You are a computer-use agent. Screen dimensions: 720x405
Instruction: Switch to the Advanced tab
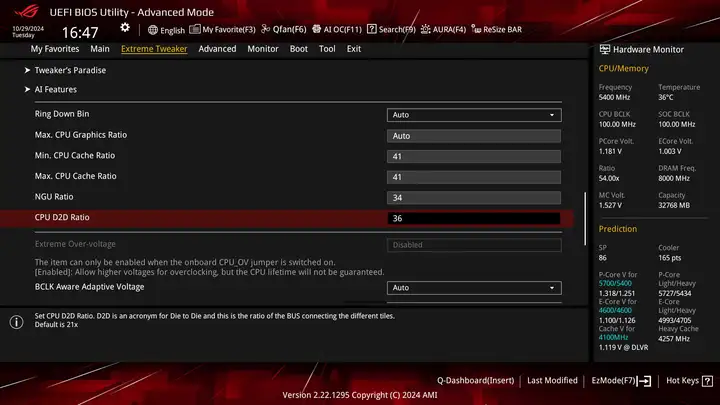click(x=217, y=49)
